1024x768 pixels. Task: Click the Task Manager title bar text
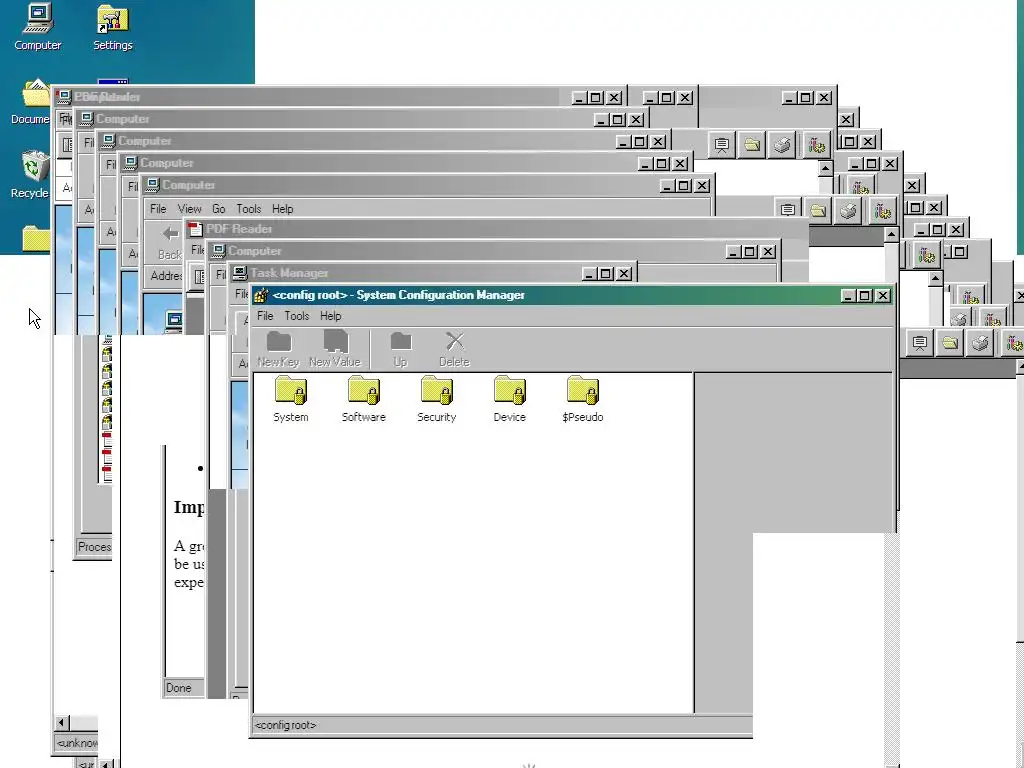[x=289, y=273]
